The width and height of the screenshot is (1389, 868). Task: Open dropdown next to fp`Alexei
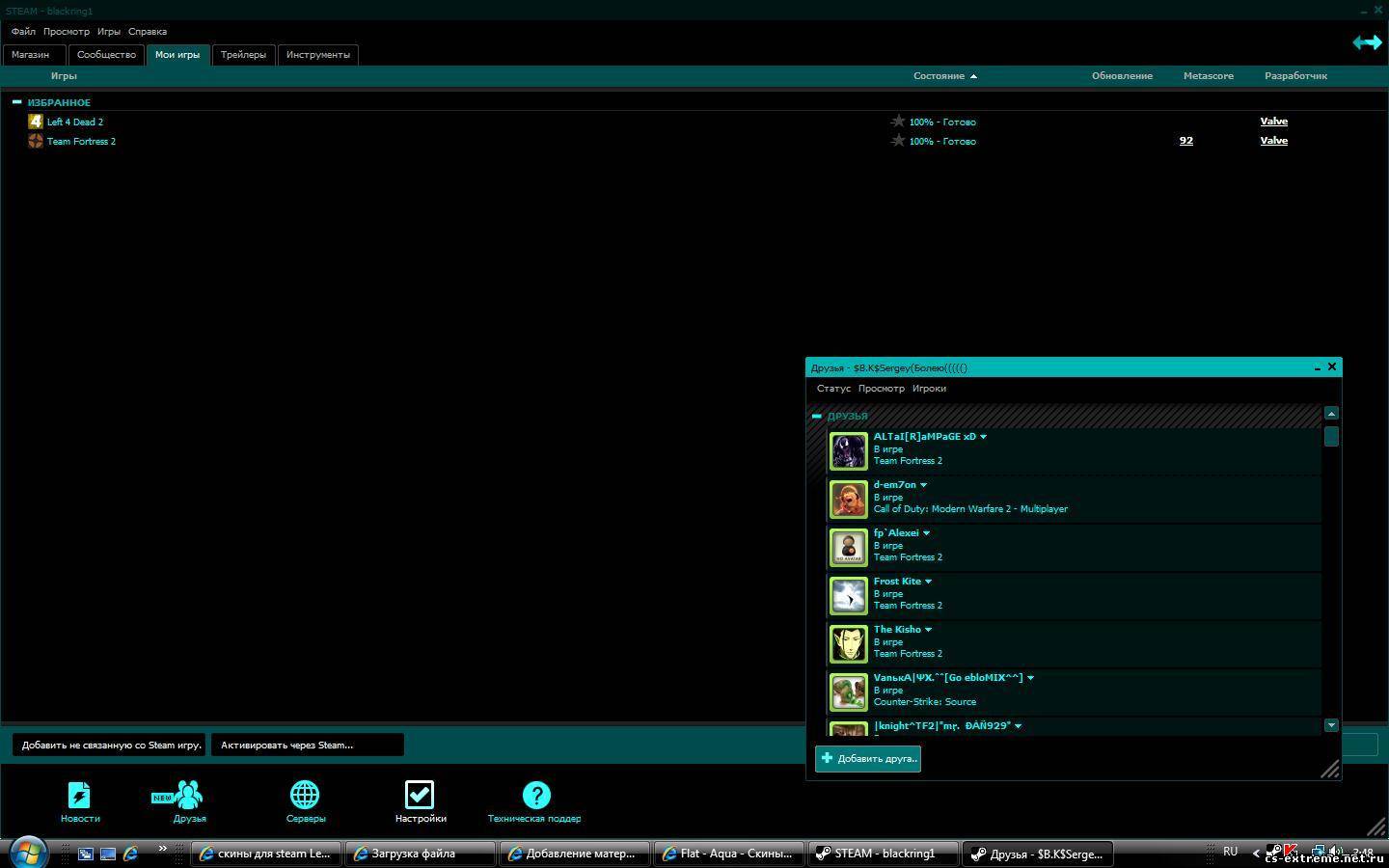coord(926,533)
